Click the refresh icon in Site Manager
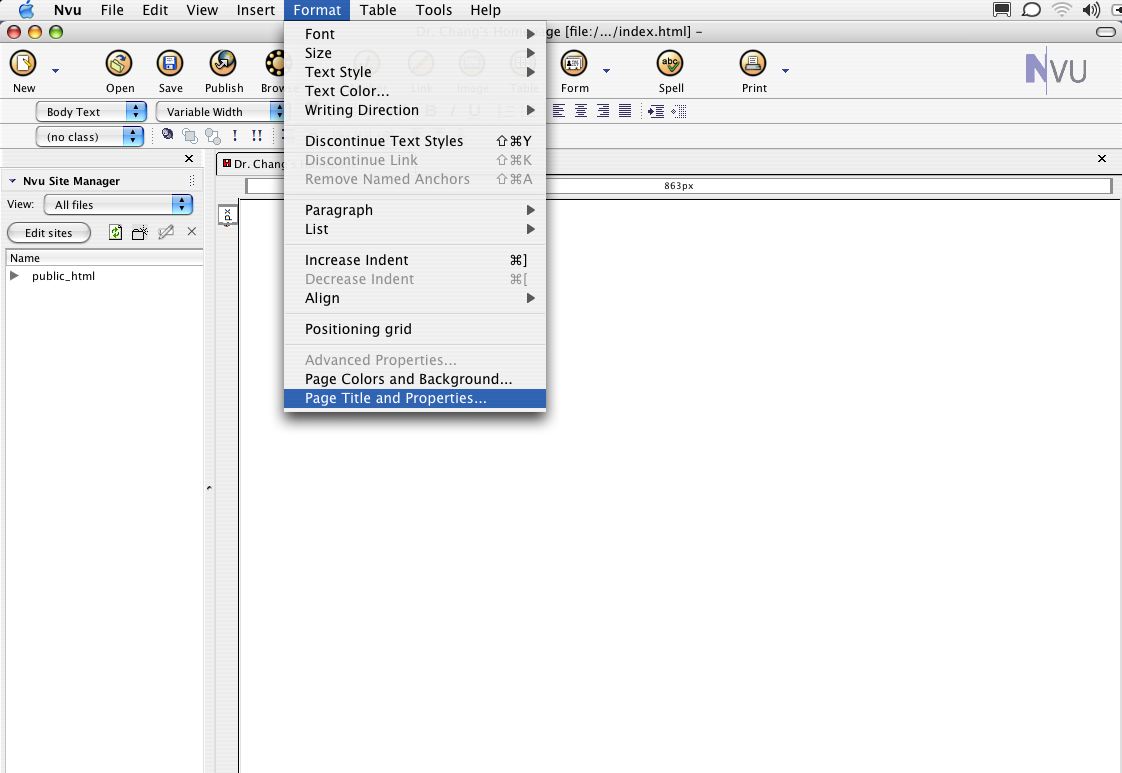This screenshot has height=773, width=1122. tap(116, 232)
